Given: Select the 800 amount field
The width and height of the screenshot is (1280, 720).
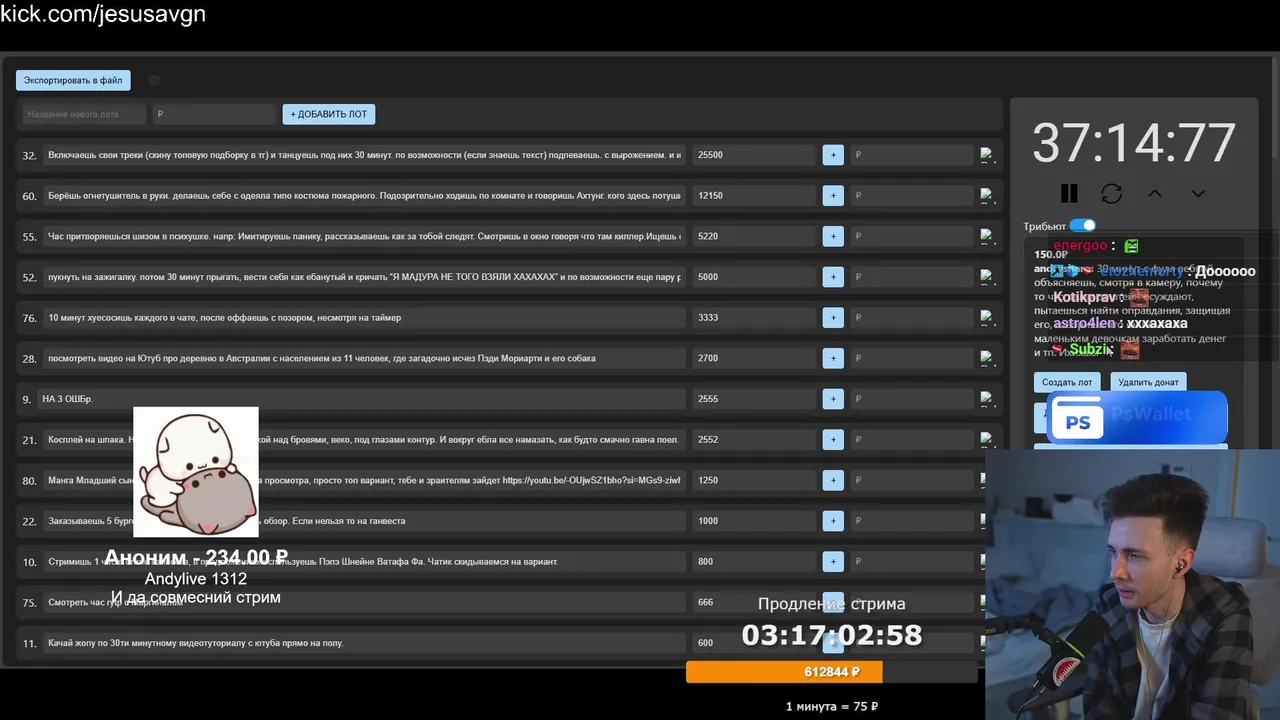Looking at the screenshot, I should (754, 561).
